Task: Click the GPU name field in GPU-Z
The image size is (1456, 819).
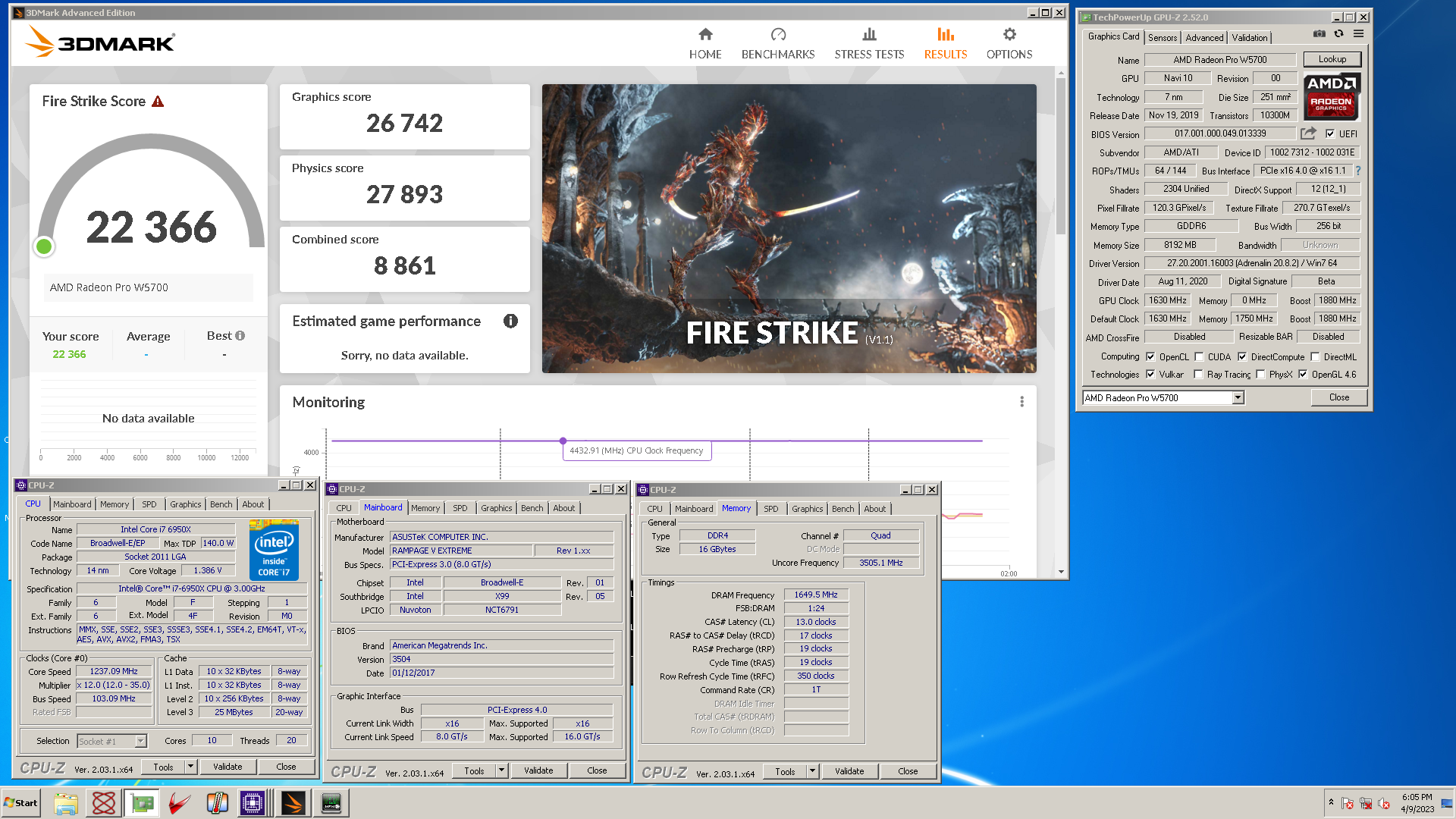Action: [1220, 60]
